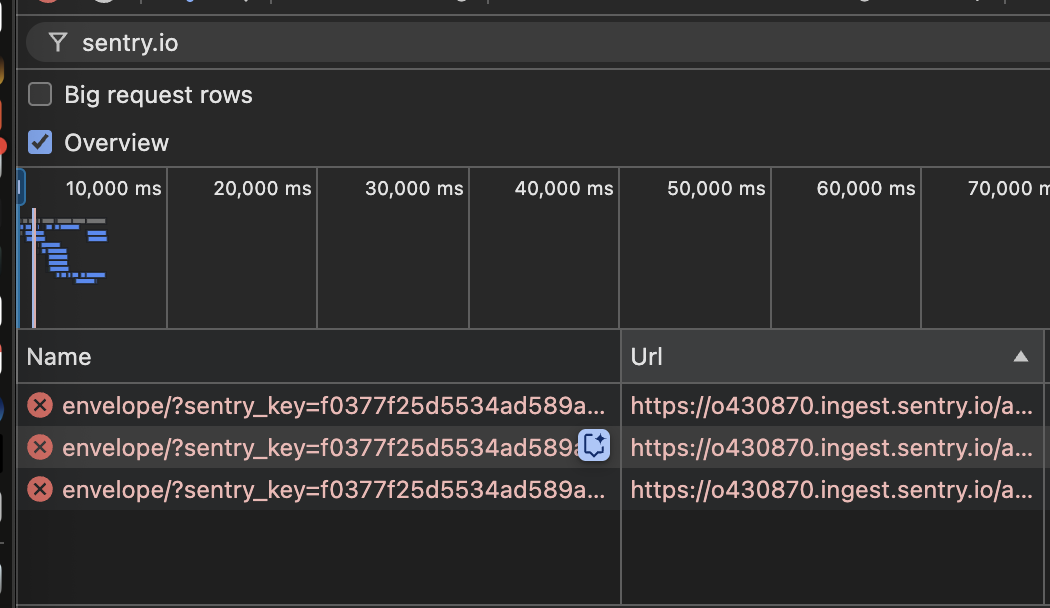The width and height of the screenshot is (1050, 608).
Task: Click the third row's ingest.sentry.io URL cell
Action: point(832,489)
